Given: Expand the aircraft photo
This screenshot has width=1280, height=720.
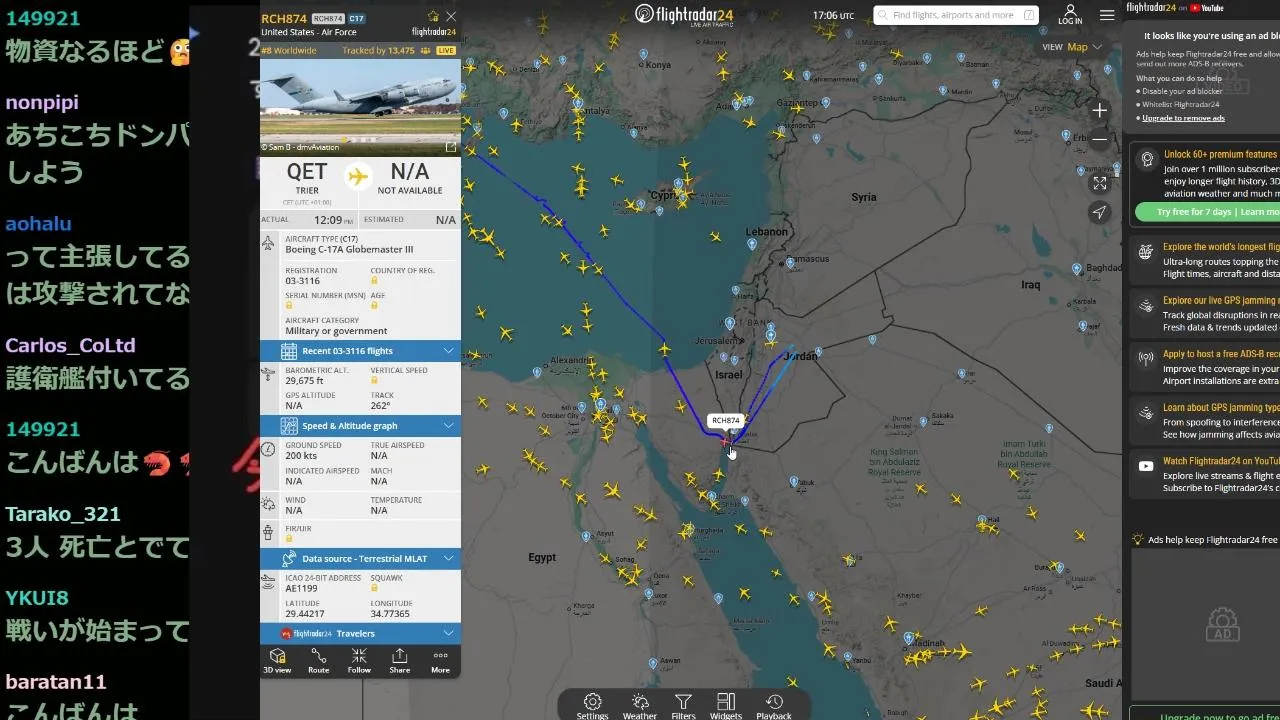Looking at the screenshot, I should pos(451,147).
